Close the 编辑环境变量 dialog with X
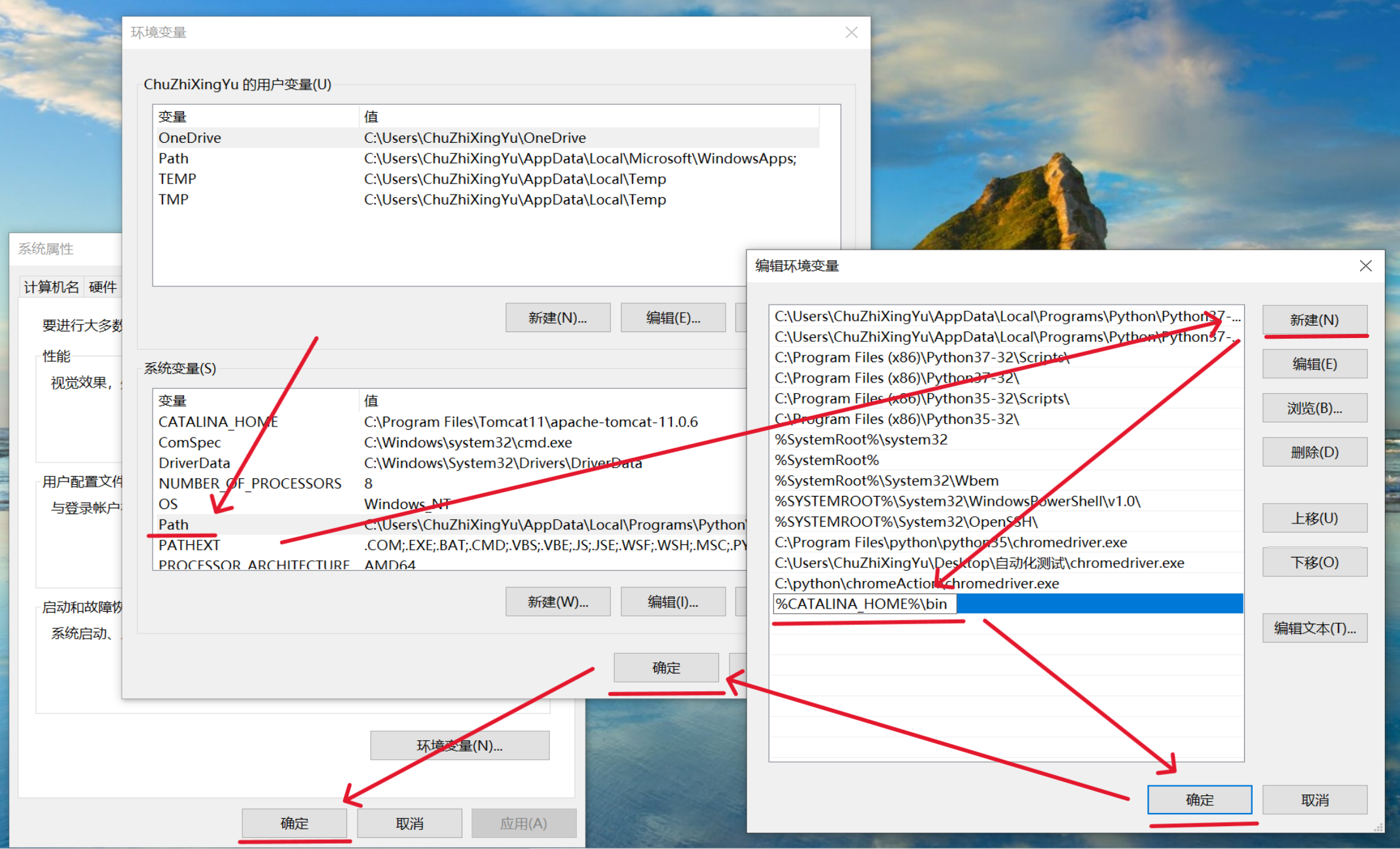The width and height of the screenshot is (1400, 849). tap(1365, 266)
